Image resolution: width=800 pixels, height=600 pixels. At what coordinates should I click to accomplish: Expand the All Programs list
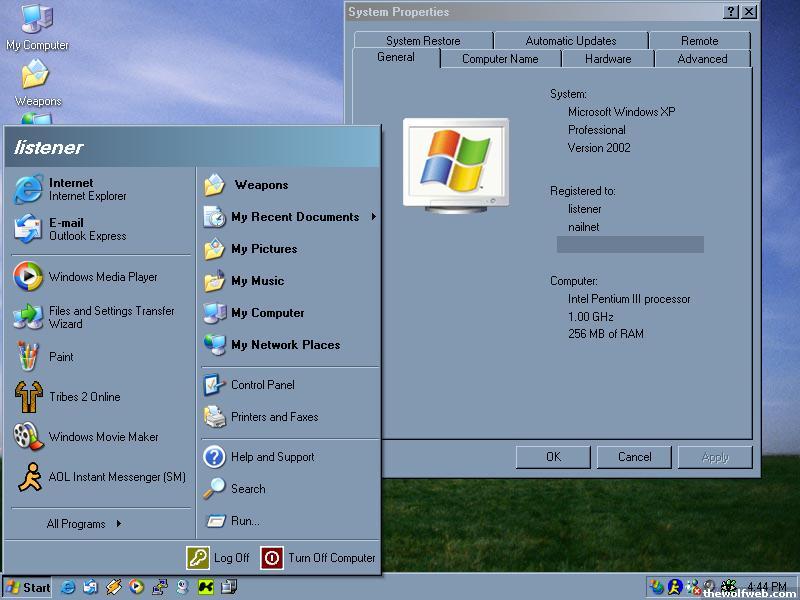pyautogui.click(x=84, y=523)
